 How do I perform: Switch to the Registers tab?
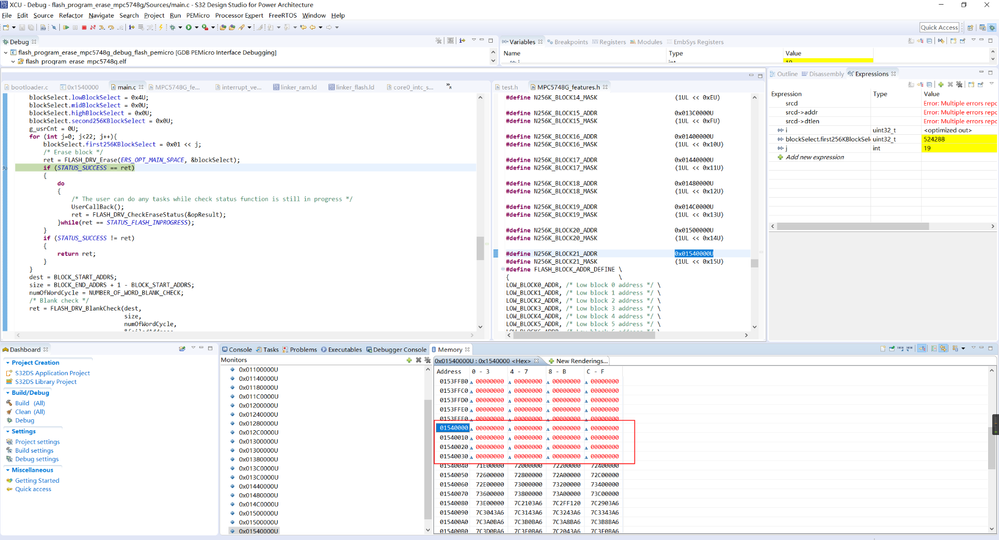[608, 42]
